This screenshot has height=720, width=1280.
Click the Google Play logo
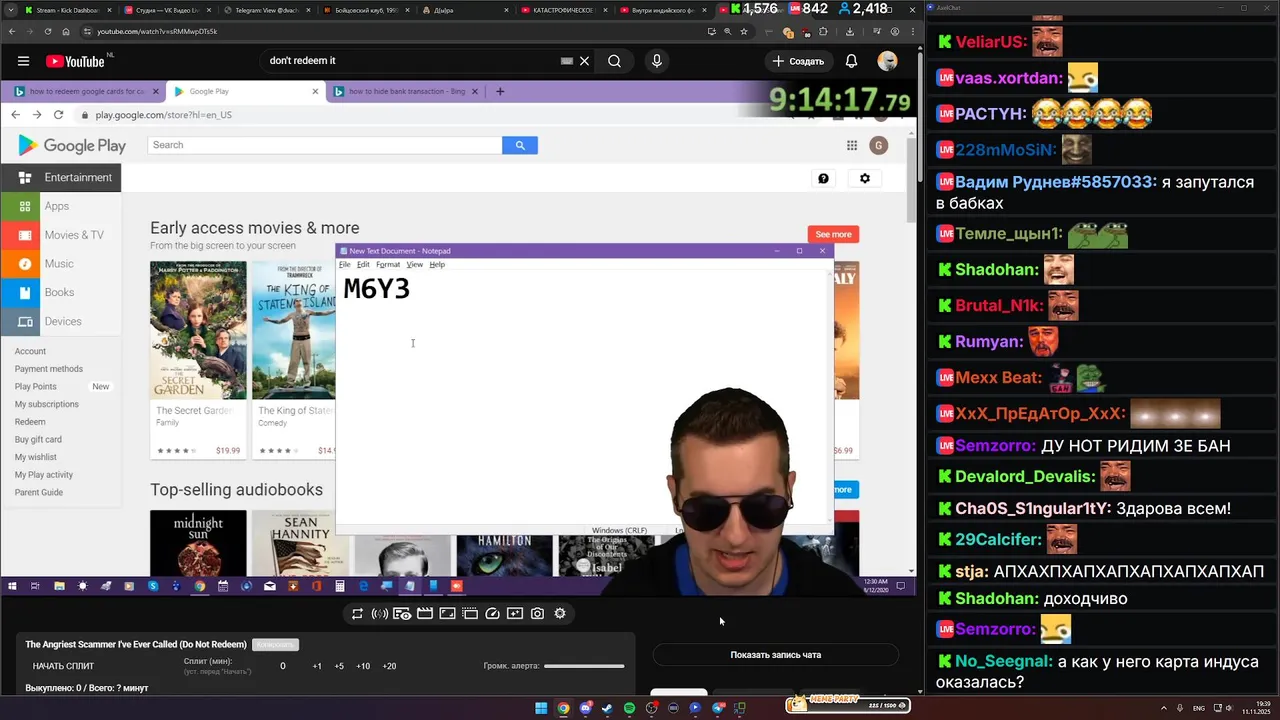(x=72, y=146)
